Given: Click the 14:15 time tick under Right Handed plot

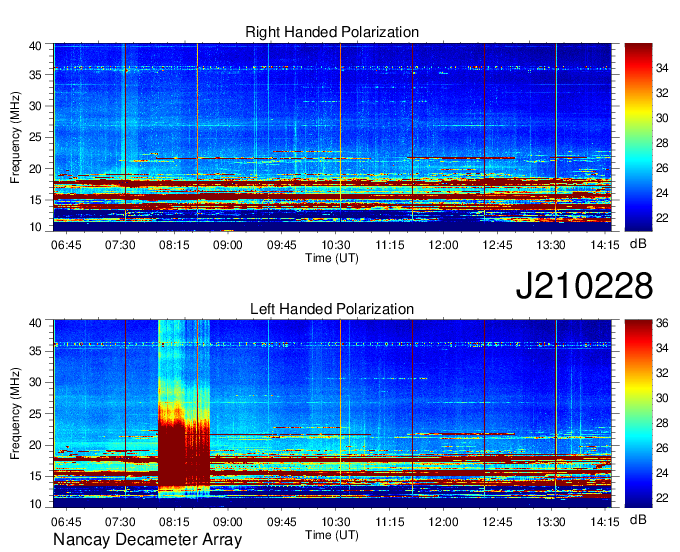Looking at the screenshot, I should coord(605,245).
